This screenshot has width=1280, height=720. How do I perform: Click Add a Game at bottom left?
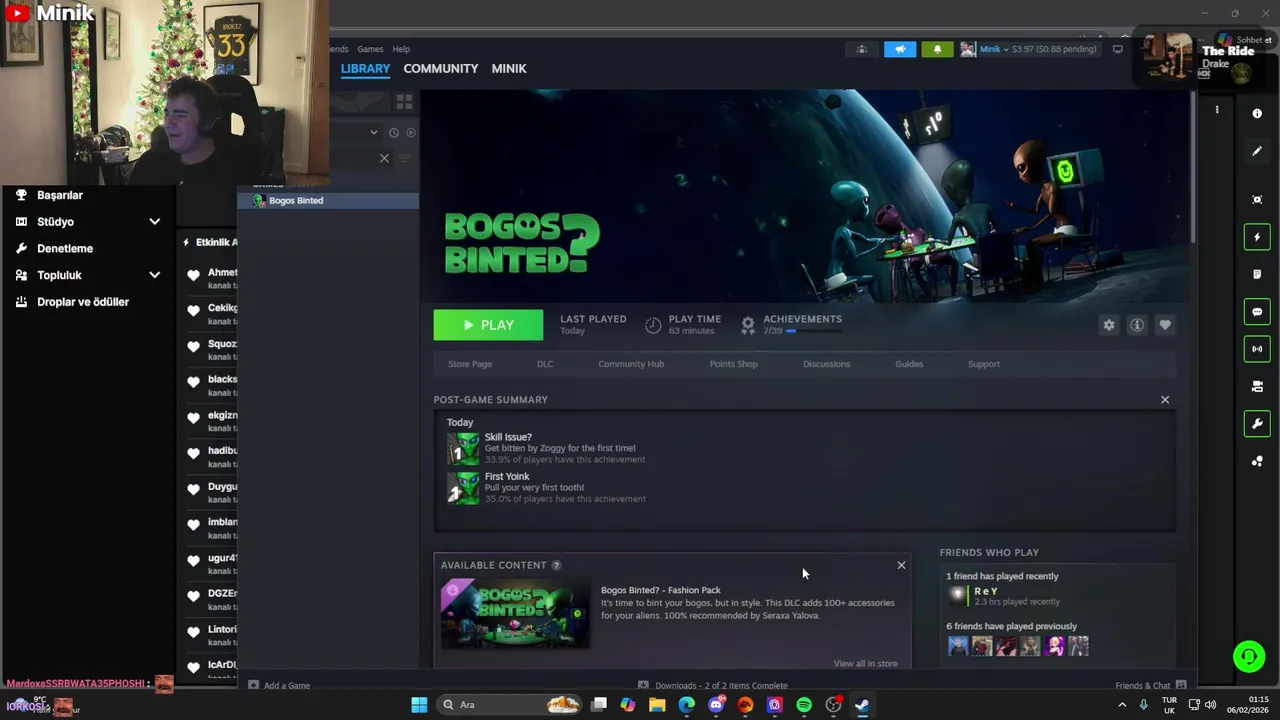[x=279, y=686]
